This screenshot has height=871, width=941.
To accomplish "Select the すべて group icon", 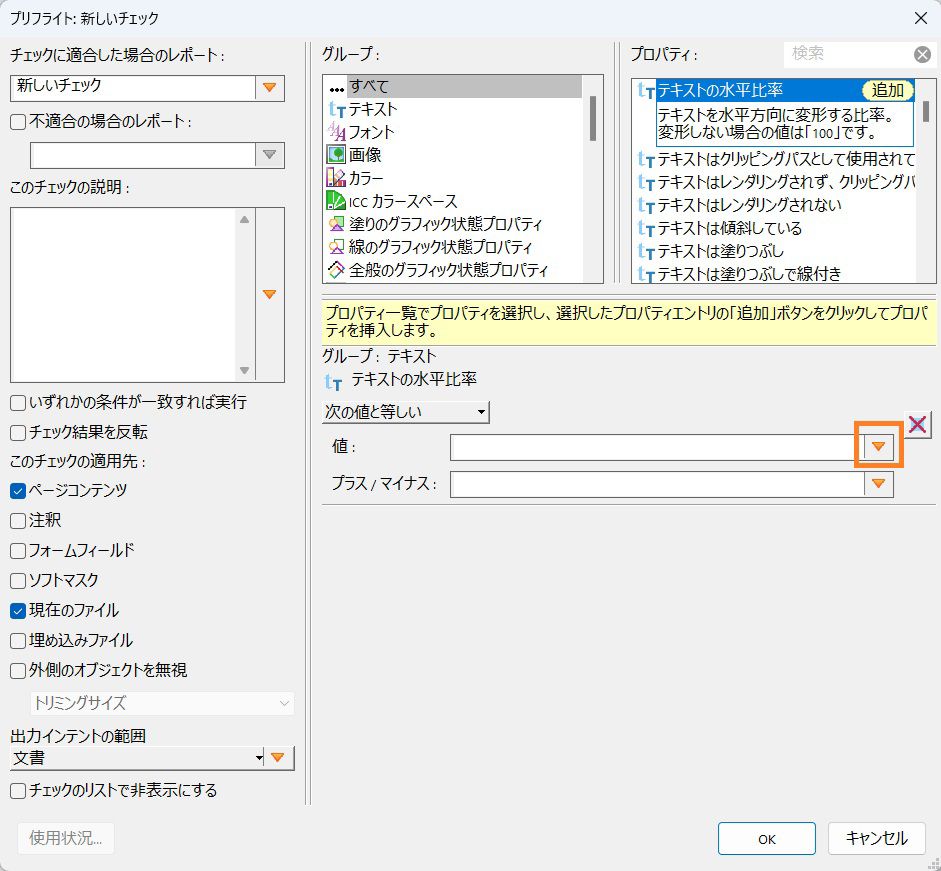I will [335, 89].
